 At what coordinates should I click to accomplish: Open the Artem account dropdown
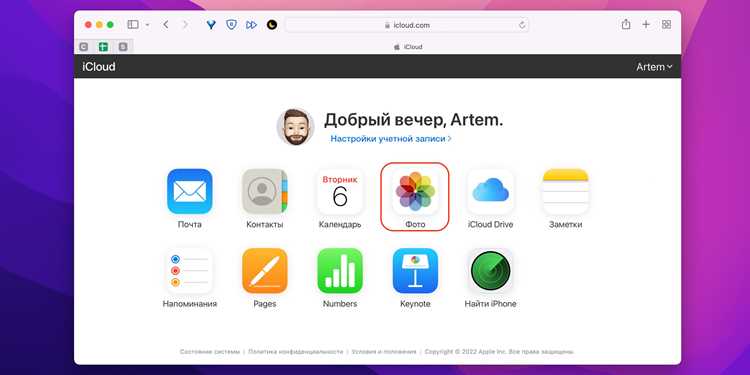tap(654, 67)
